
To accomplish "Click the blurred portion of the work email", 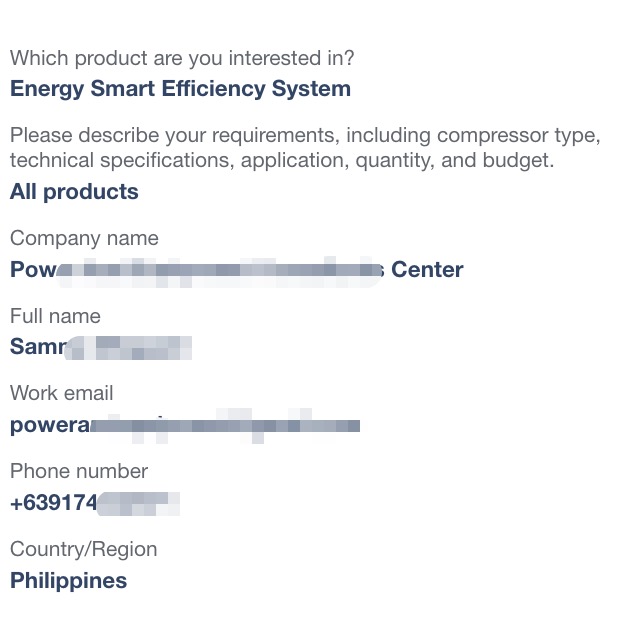I will [x=225, y=426].
